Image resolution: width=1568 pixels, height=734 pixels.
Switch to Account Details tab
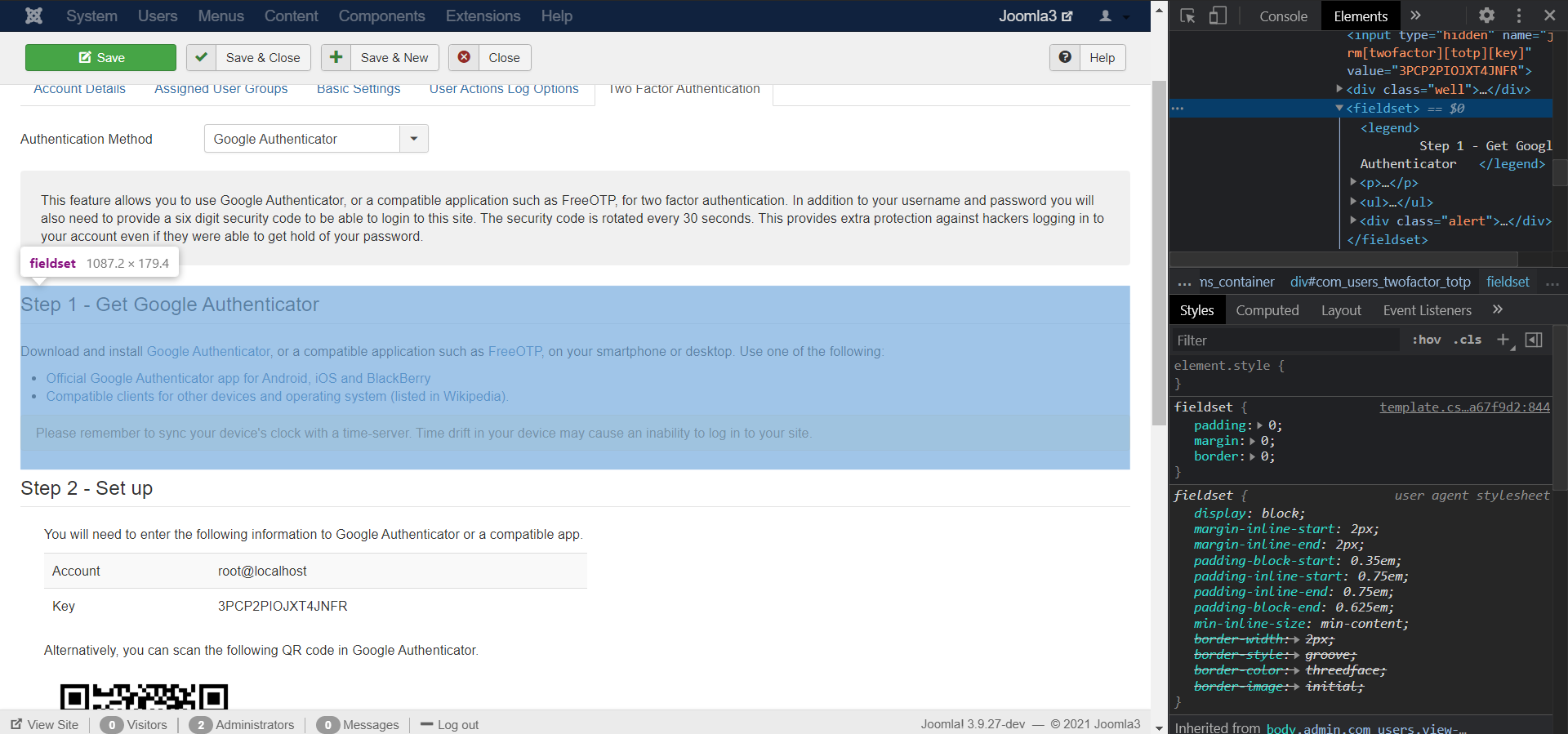click(x=79, y=89)
